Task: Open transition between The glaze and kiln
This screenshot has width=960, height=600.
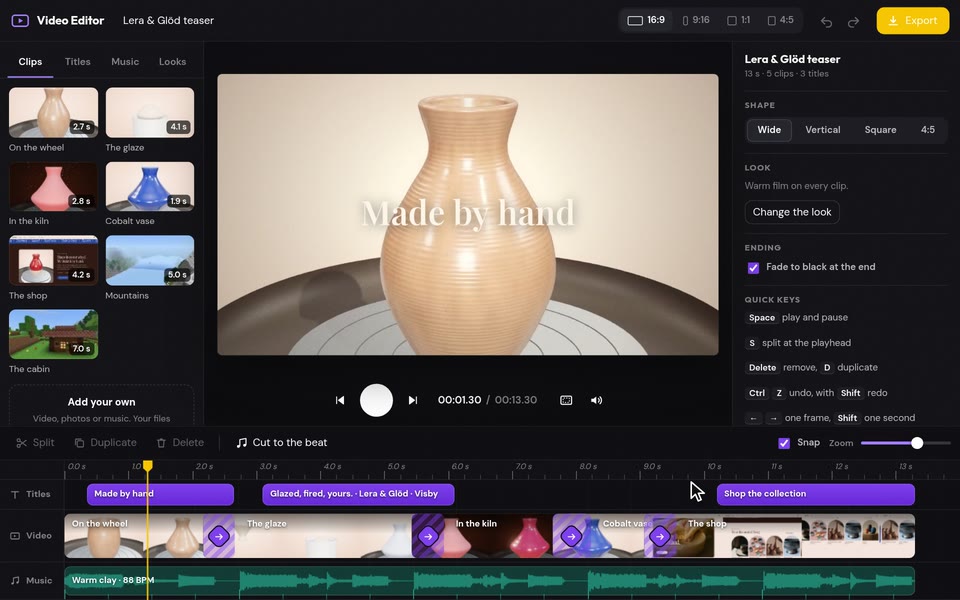Action: tap(428, 536)
